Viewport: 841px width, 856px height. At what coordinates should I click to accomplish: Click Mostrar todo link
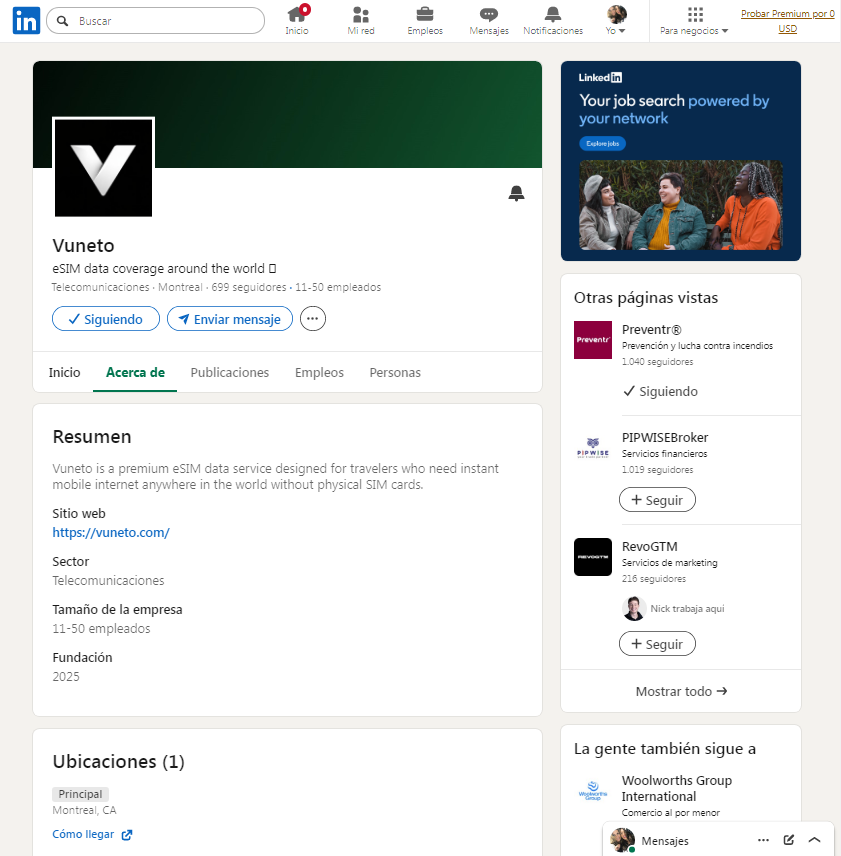click(x=681, y=692)
